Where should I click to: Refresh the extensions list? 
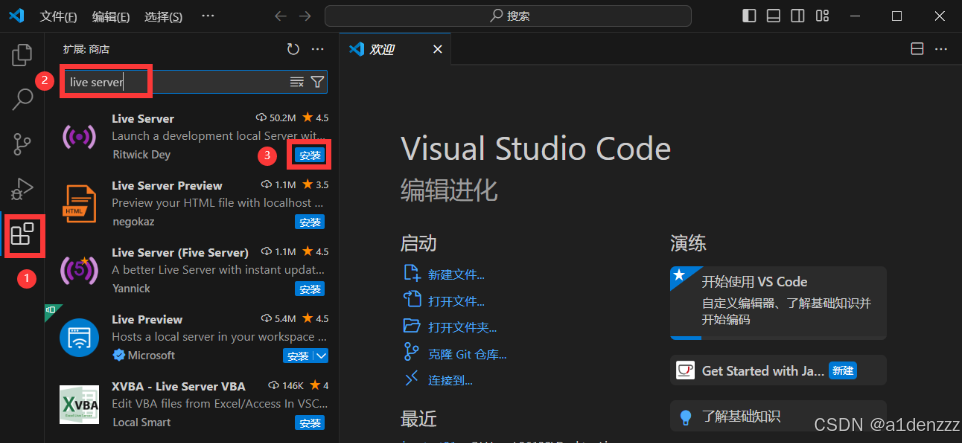coord(293,49)
